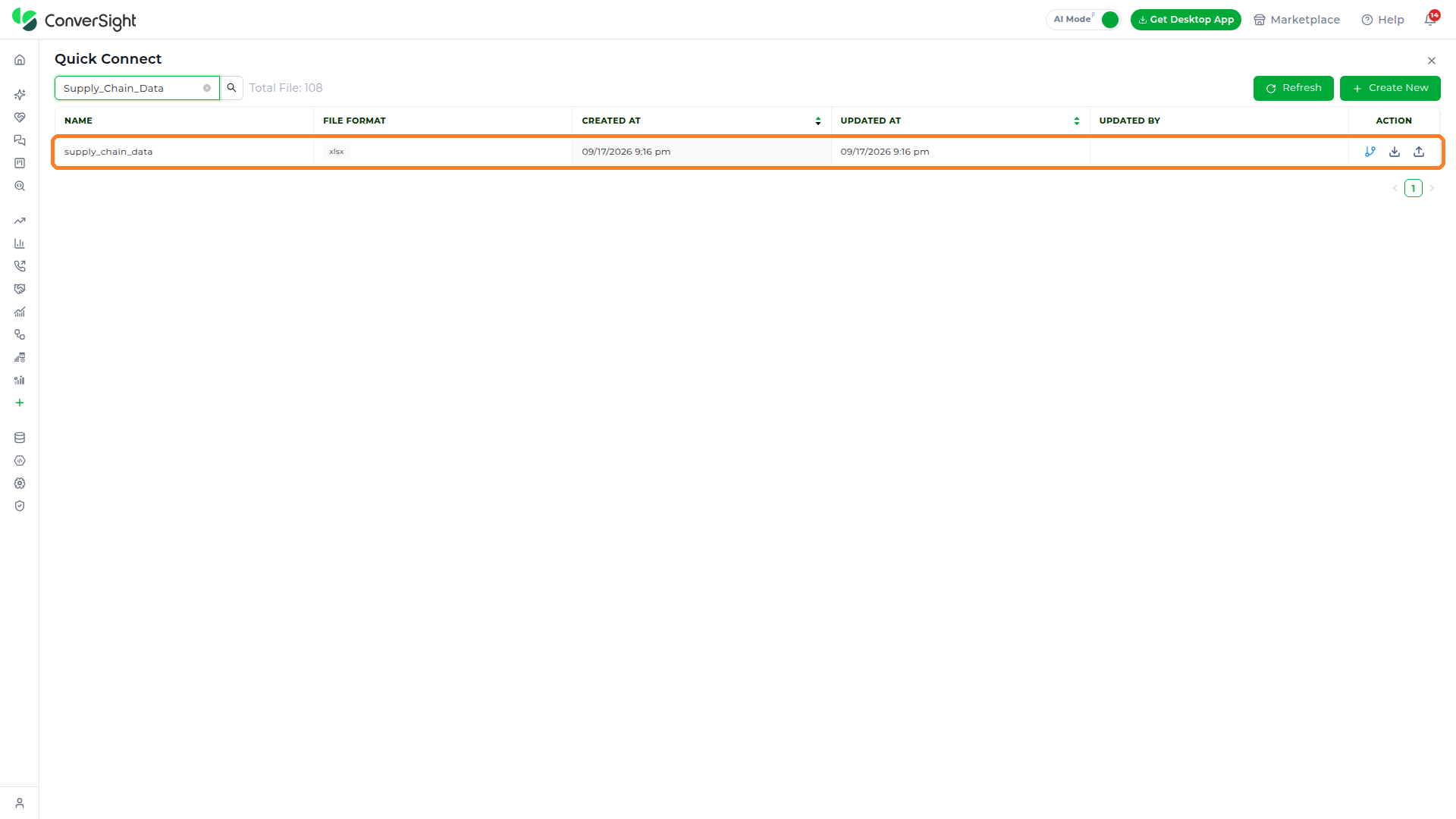Sort by Updated At column
This screenshot has height=819, width=1456.
tap(1077, 121)
